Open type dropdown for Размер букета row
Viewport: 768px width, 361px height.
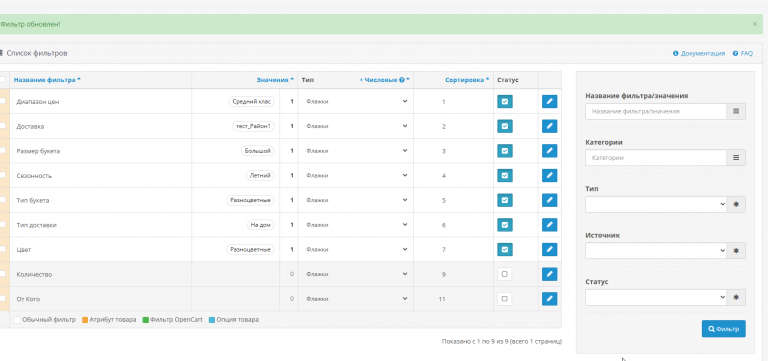pos(356,151)
